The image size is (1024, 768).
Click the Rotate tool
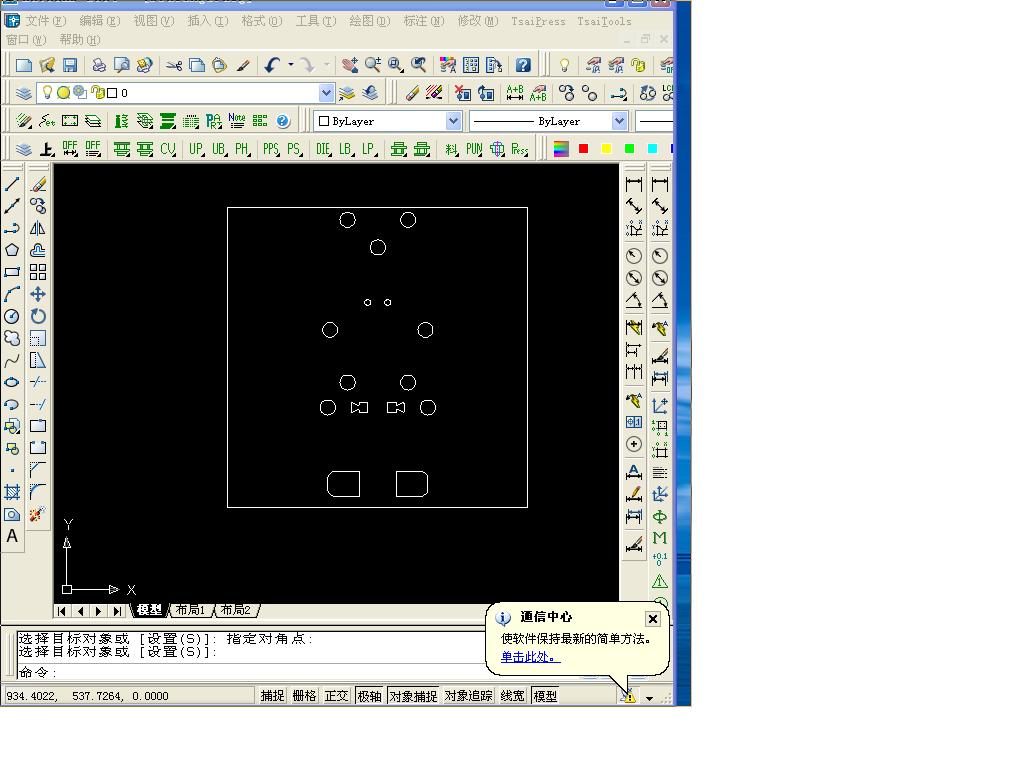pyautogui.click(x=38, y=317)
